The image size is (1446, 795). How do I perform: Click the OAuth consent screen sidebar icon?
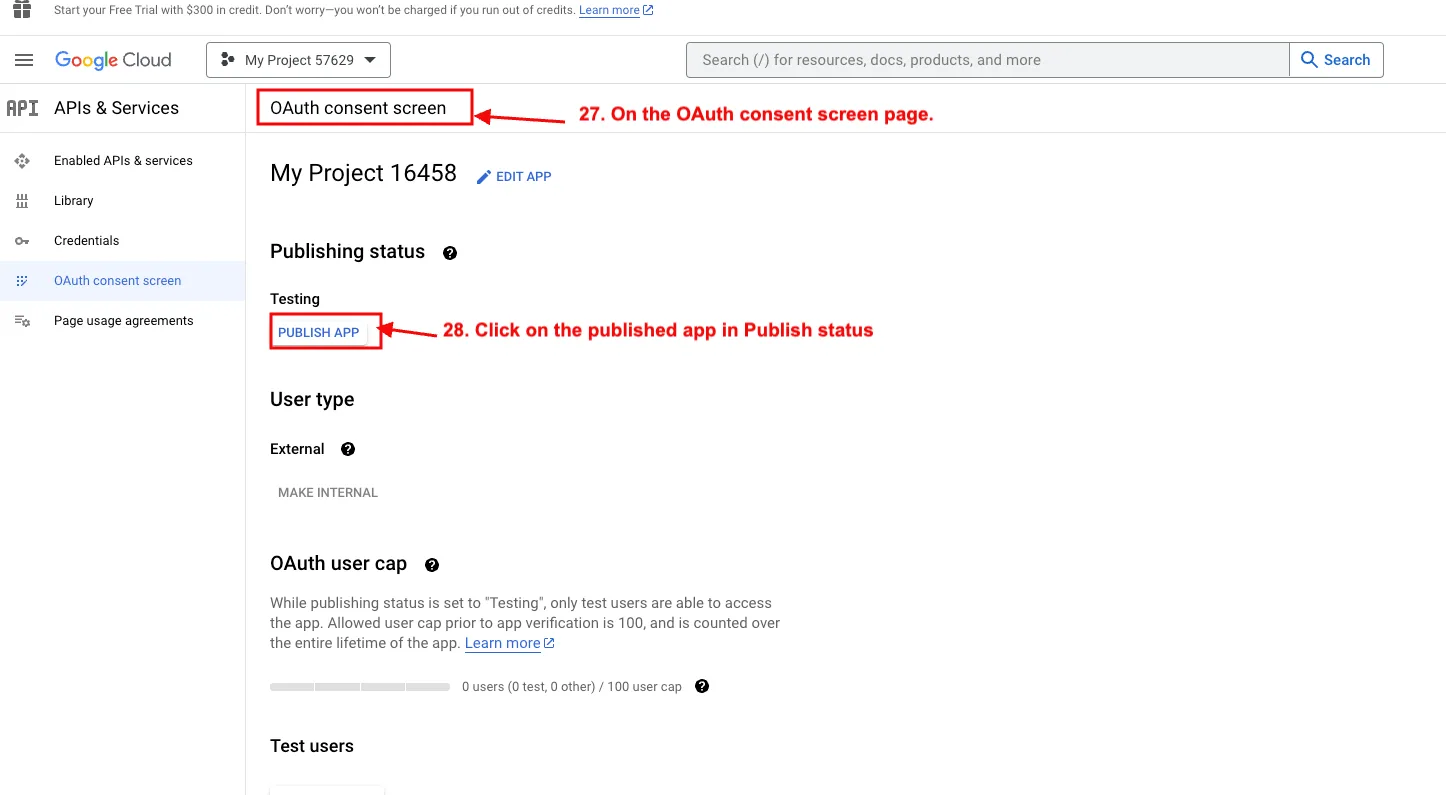(x=22, y=281)
